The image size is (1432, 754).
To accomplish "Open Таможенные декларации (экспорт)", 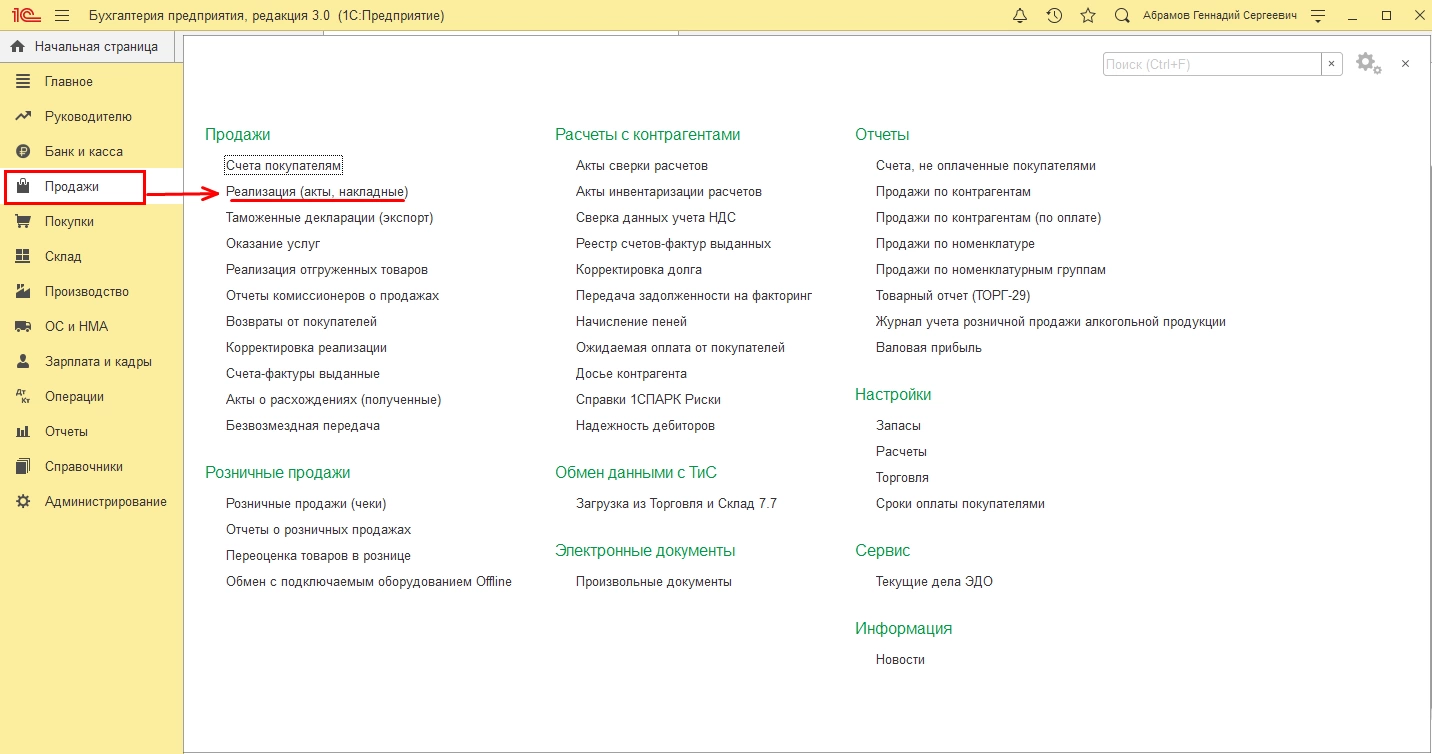I will tap(329, 217).
